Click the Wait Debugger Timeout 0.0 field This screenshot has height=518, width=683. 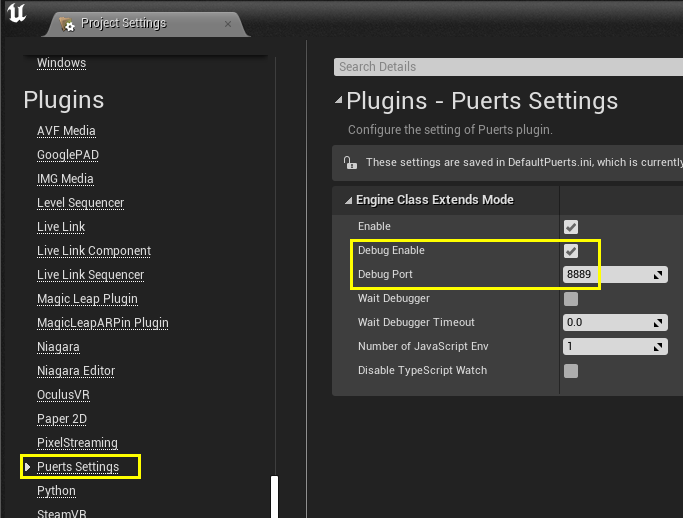point(615,322)
